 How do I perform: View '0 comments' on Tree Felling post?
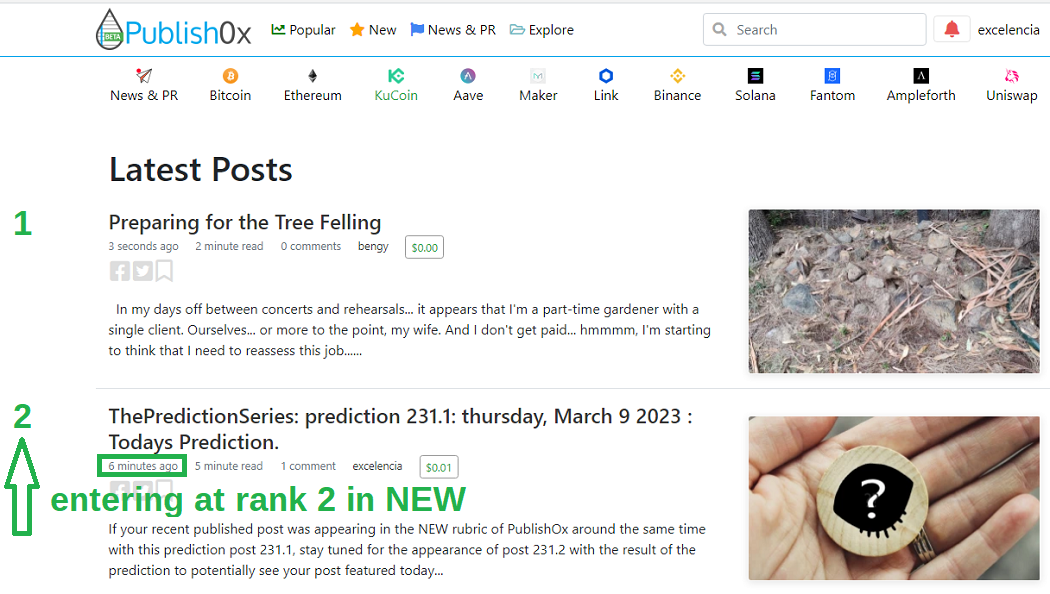tap(311, 246)
